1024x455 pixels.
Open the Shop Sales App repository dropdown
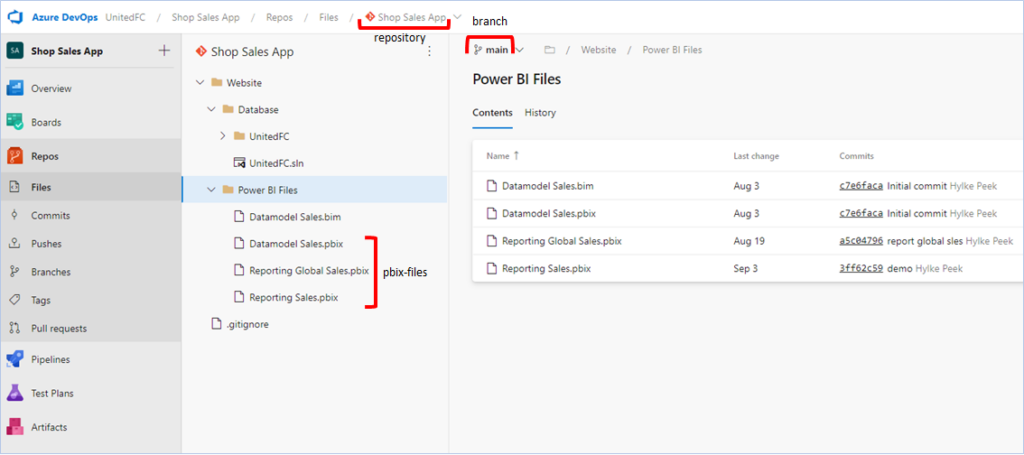(x=456, y=18)
